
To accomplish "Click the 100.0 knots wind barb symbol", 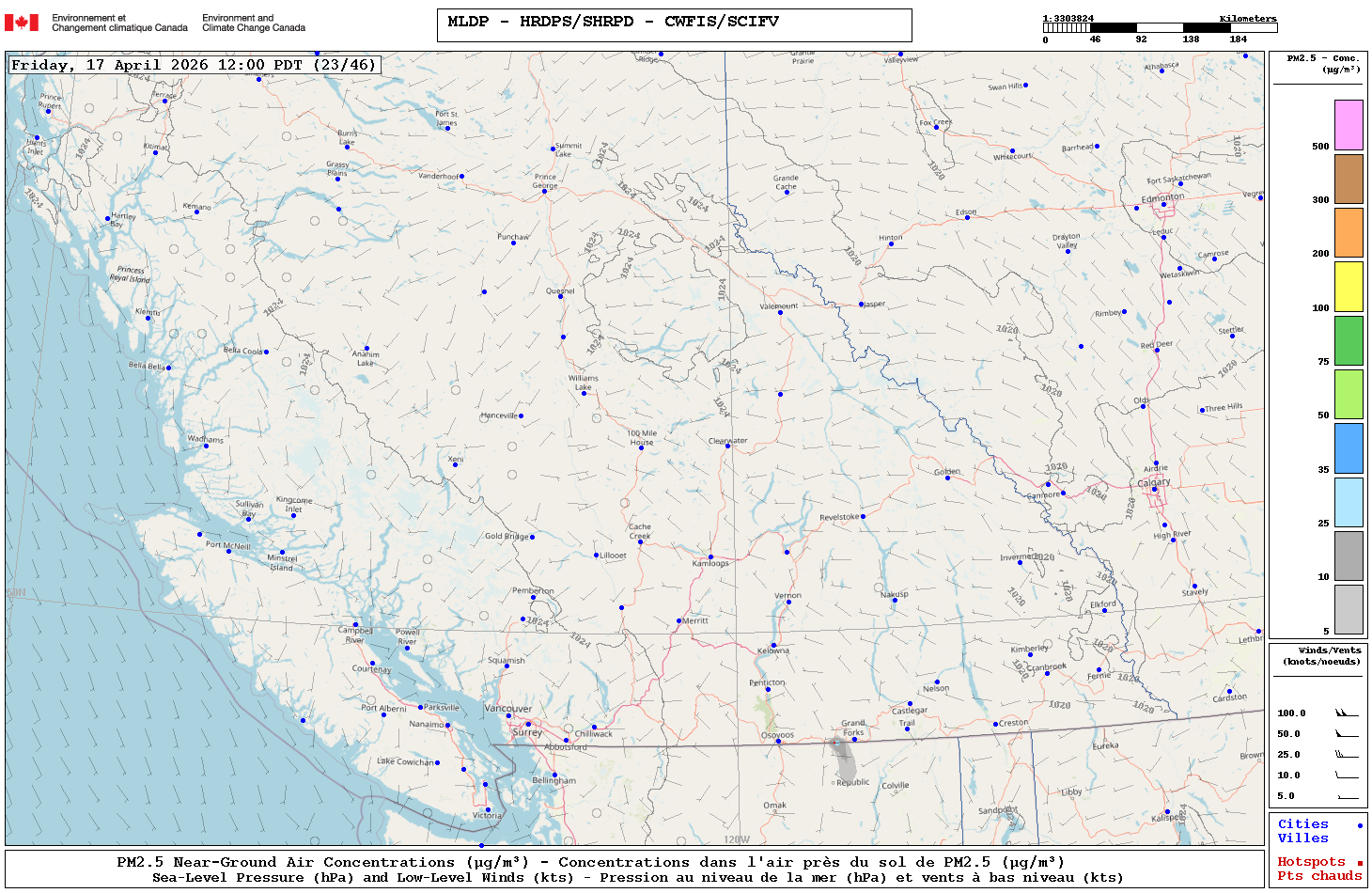I will [1347, 713].
